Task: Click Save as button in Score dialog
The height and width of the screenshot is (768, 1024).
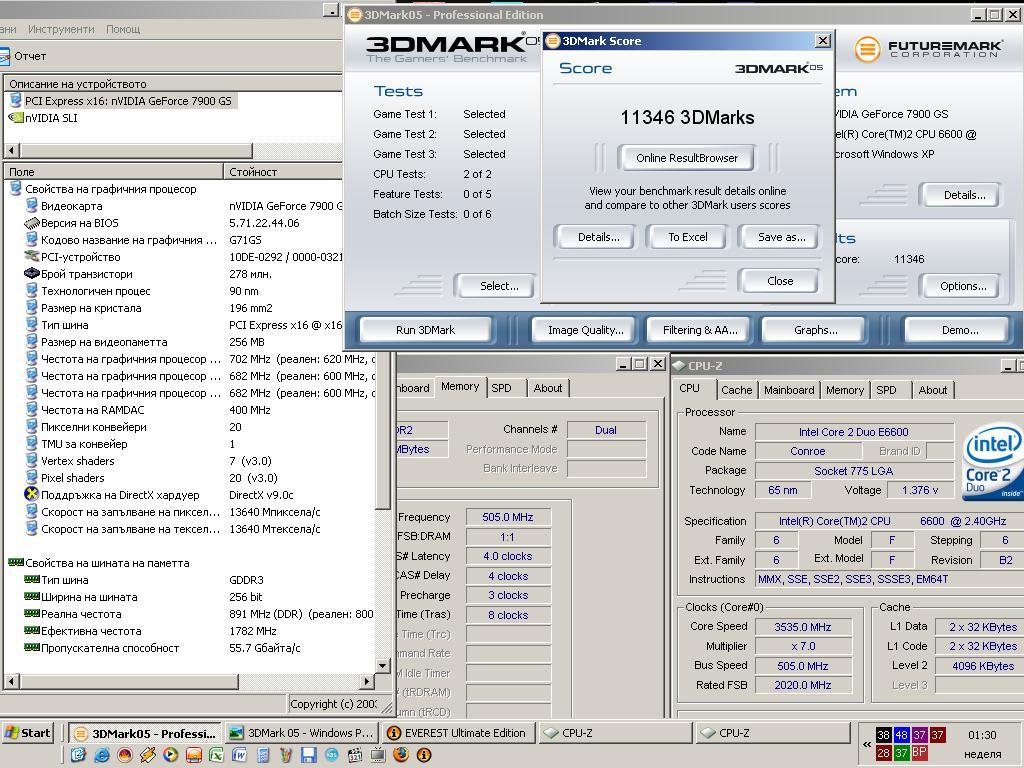Action: click(781, 237)
